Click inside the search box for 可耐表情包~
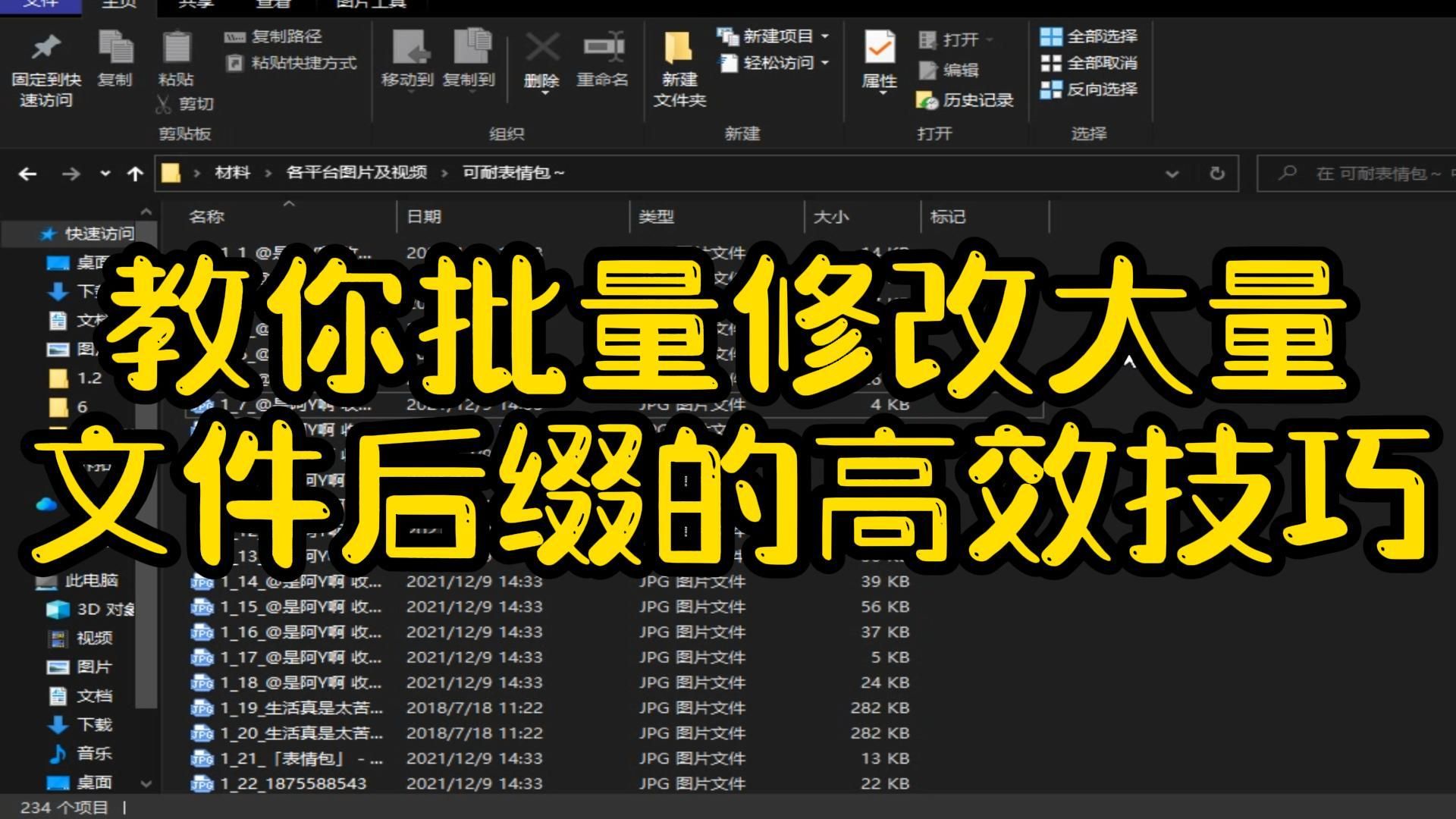 pyautogui.click(x=1357, y=173)
